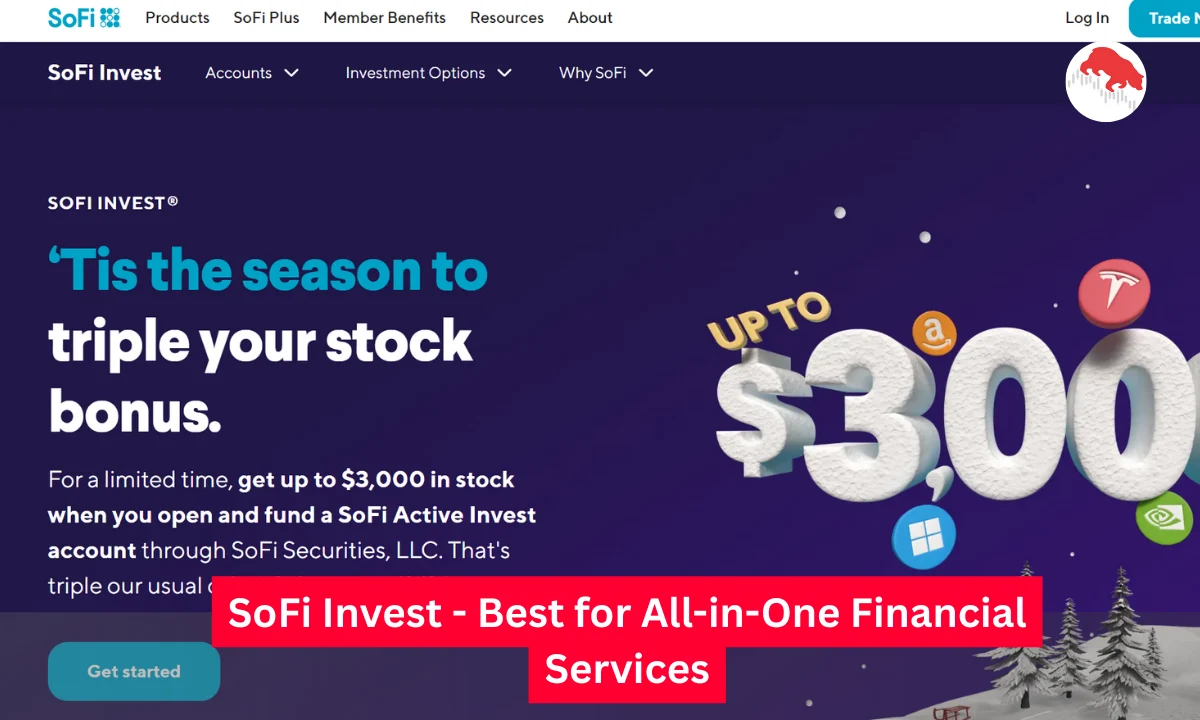This screenshot has height=720, width=1200.
Task: Click the Get started button
Action: [x=133, y=671]
